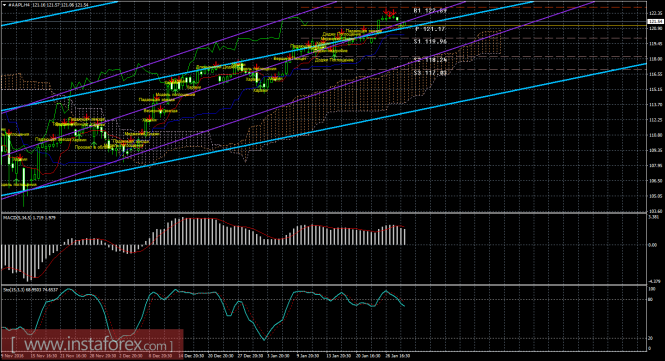Open the www.instaforex.com watermark link
The height and width of the screenshot is (361, 665).
92,343
